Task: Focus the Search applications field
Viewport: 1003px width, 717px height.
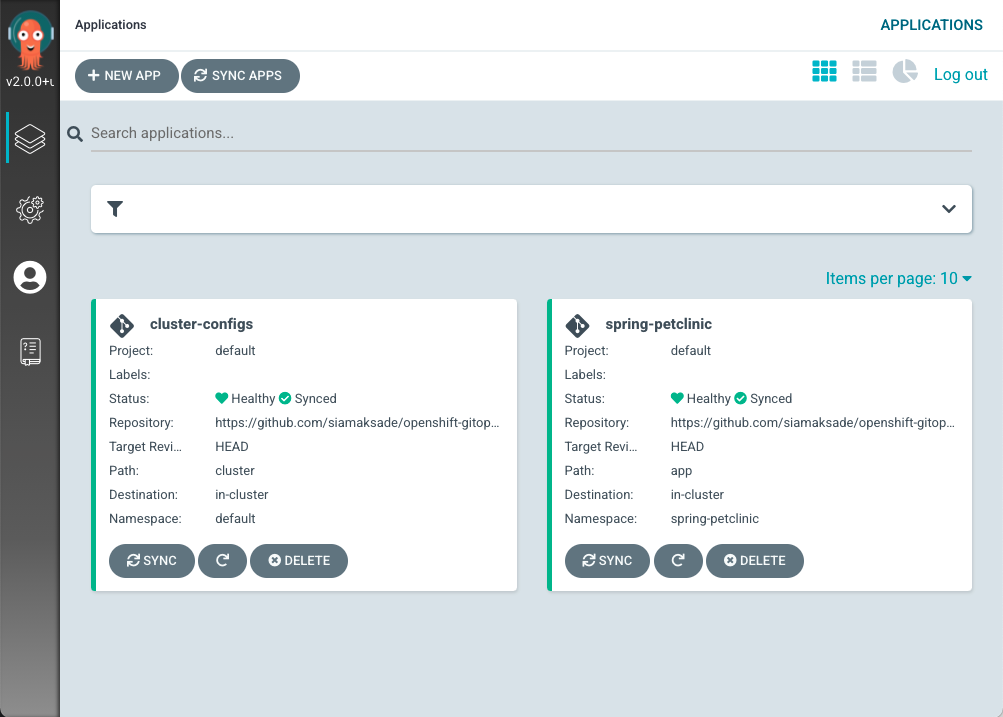Action: [x=531, y=133]
